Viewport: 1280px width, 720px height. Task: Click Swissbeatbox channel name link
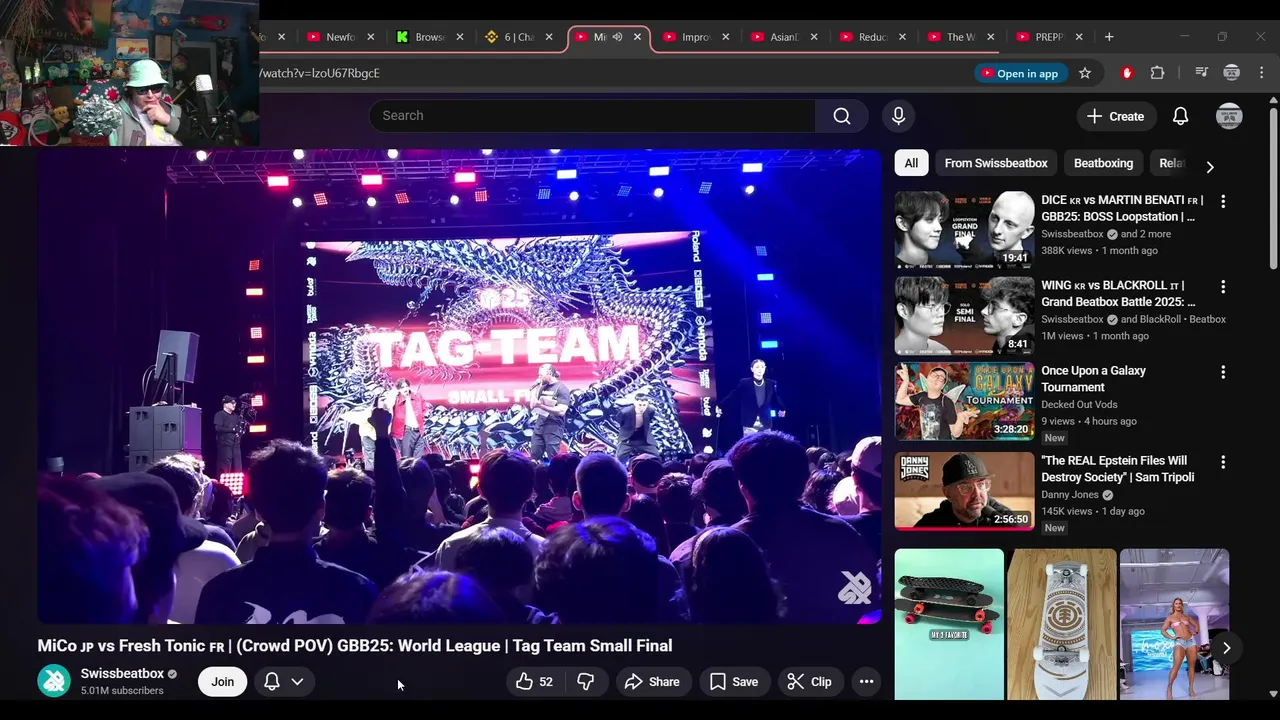click(122, 674)
